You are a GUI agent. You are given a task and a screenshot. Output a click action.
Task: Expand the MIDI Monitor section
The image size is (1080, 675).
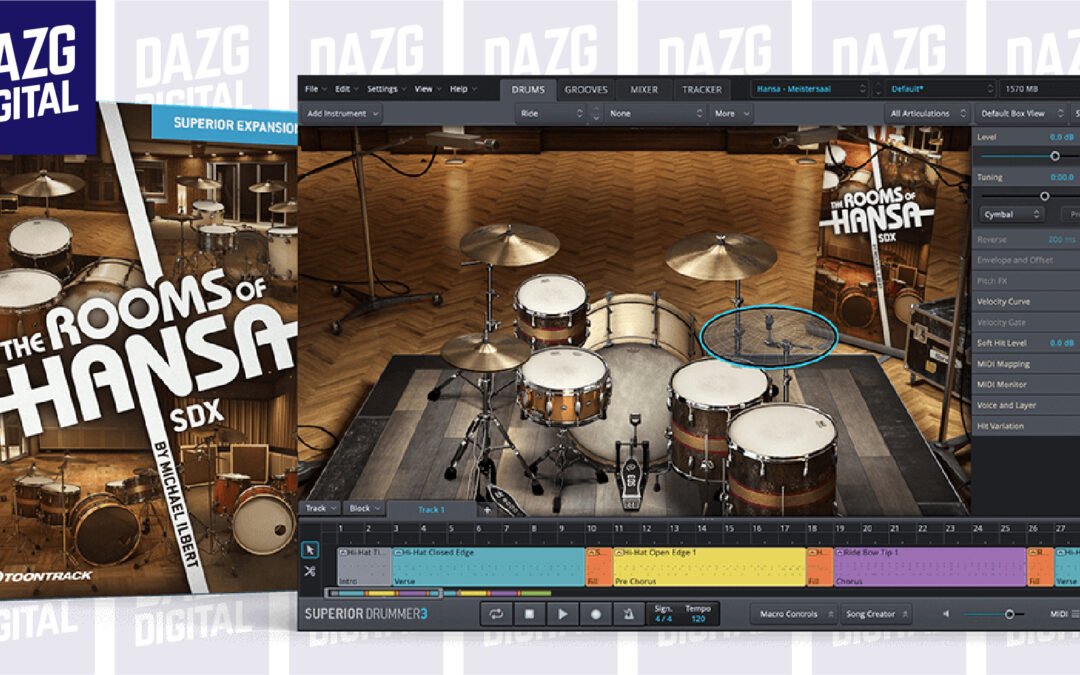click(1026, 384)
